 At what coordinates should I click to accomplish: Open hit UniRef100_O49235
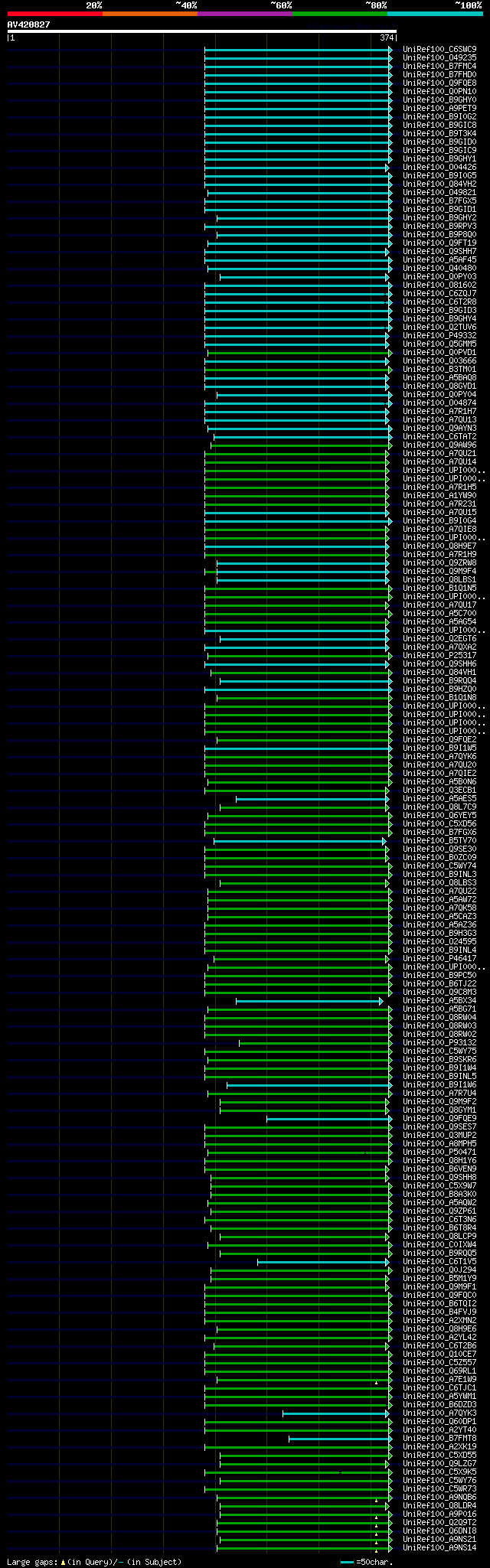pyautogui.click(x=439, y=57)
